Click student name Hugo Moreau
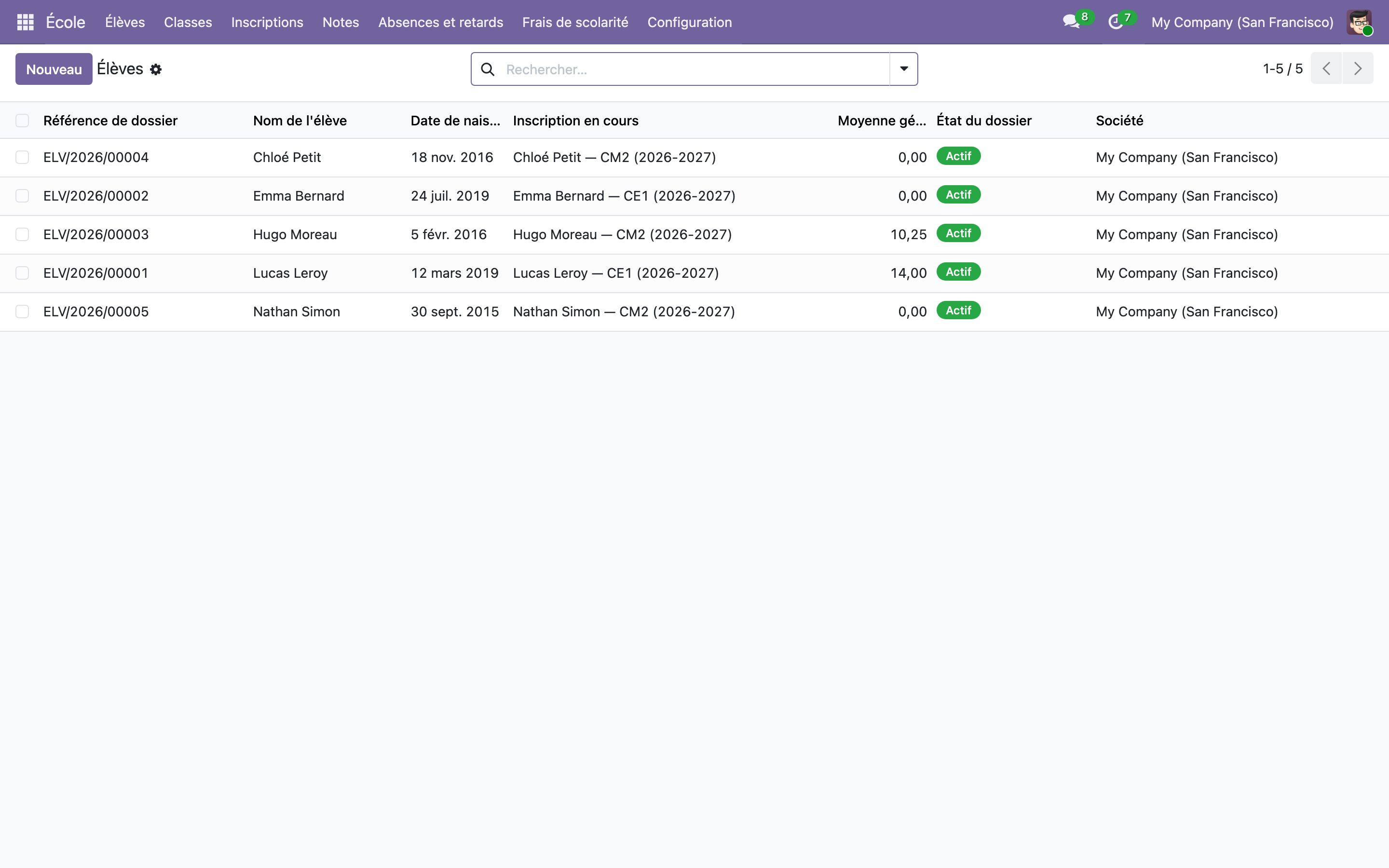 [295, 234]
